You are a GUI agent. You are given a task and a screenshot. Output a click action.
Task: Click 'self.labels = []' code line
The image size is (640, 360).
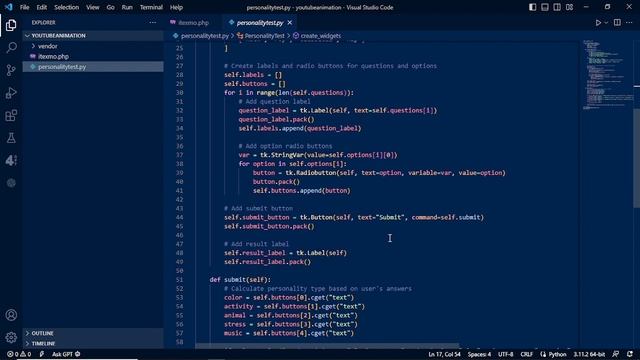point(253,75)
